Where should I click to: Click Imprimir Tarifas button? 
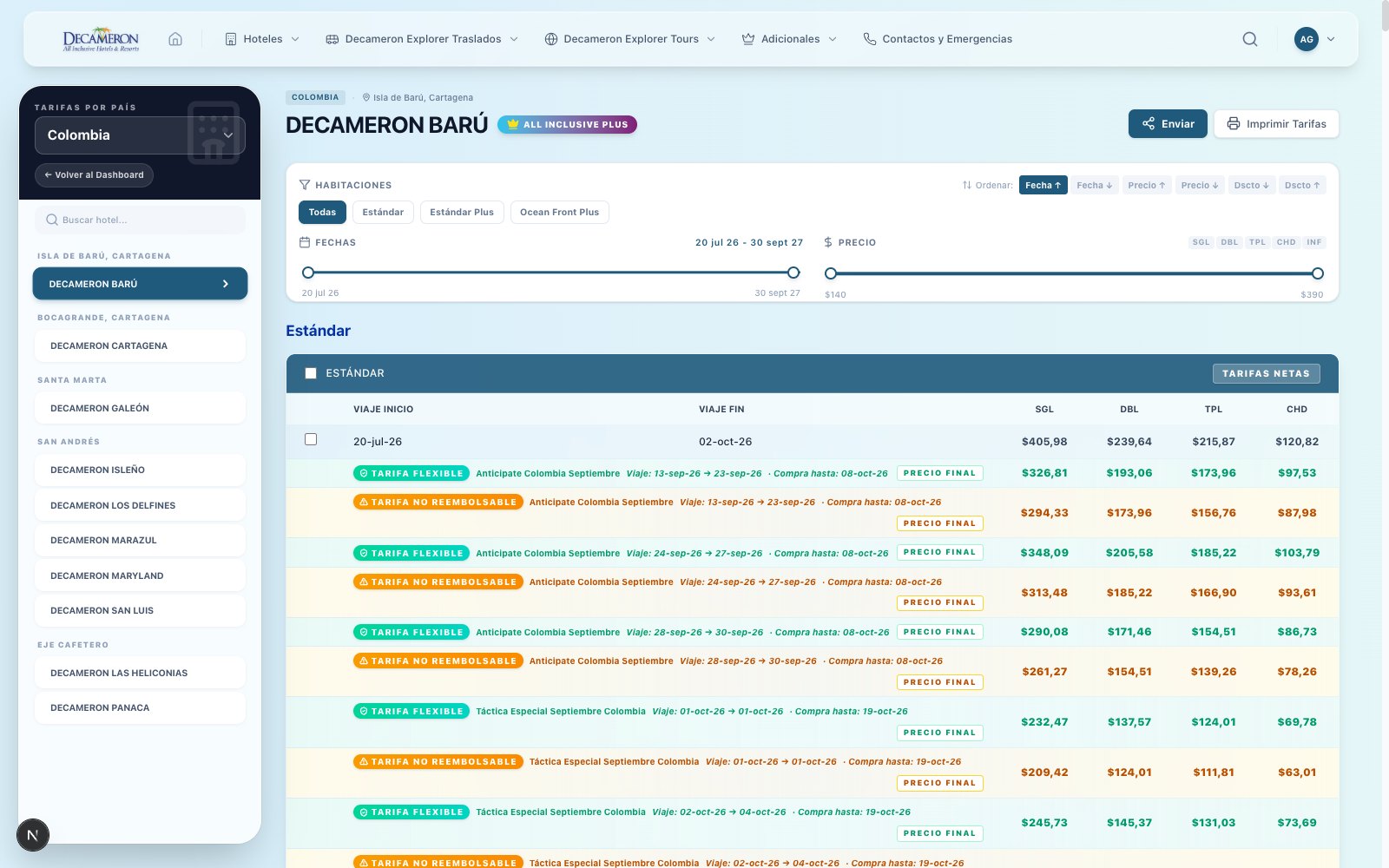(1276, 123)
